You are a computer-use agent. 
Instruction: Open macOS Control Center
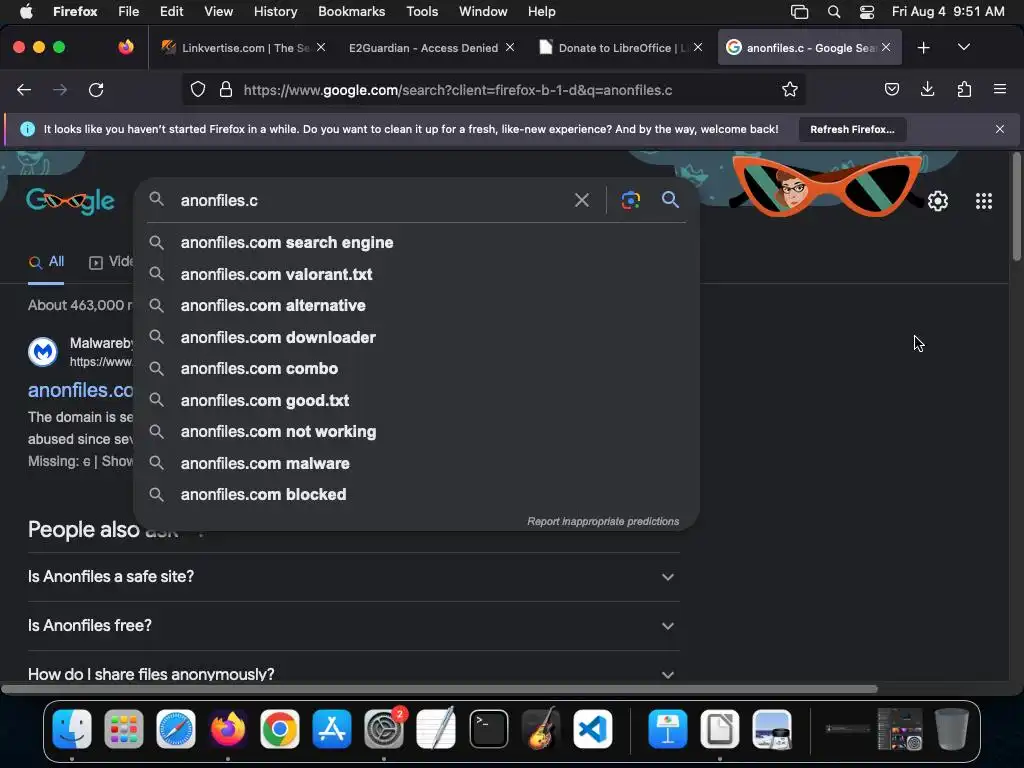[867, 12]
